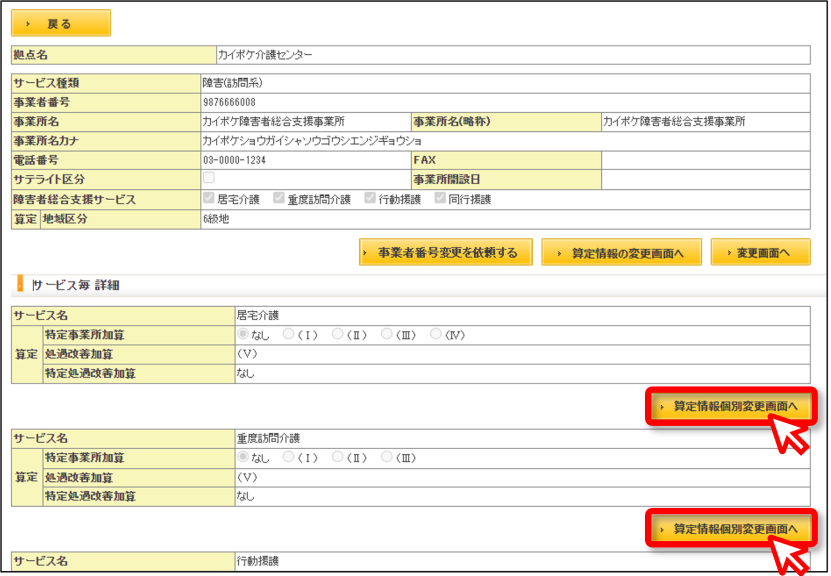831x576 pixels.
Task: Open 算定情報の変更画面へ button
Action: point(621,252)
